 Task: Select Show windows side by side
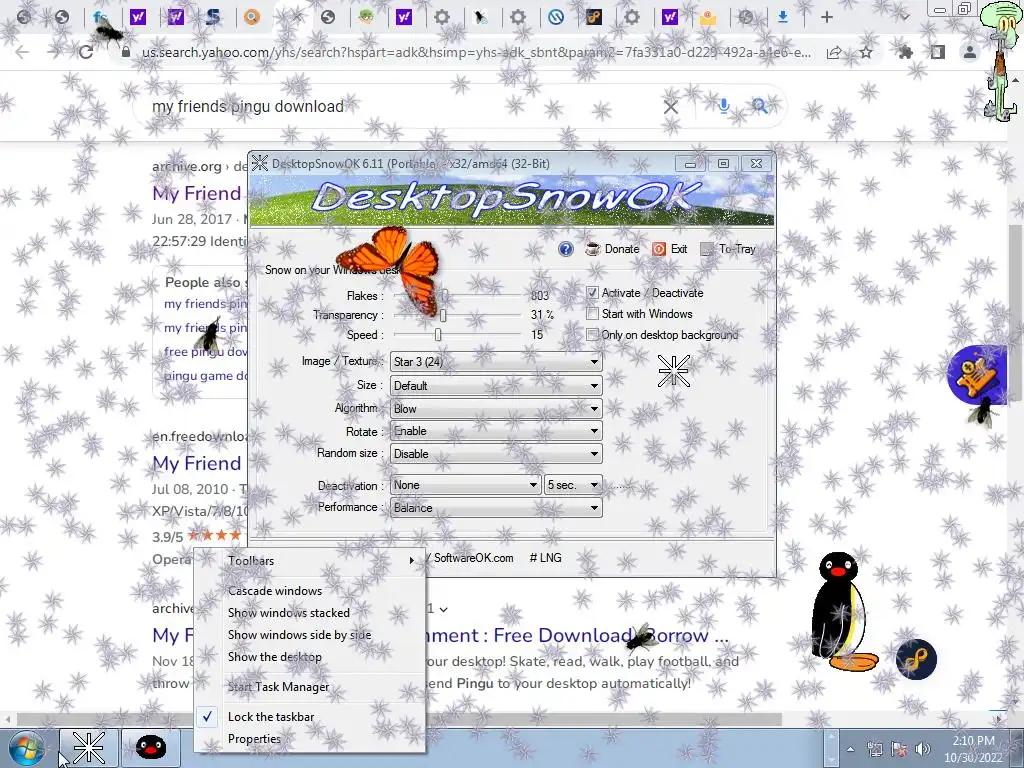tap(310, 635)
